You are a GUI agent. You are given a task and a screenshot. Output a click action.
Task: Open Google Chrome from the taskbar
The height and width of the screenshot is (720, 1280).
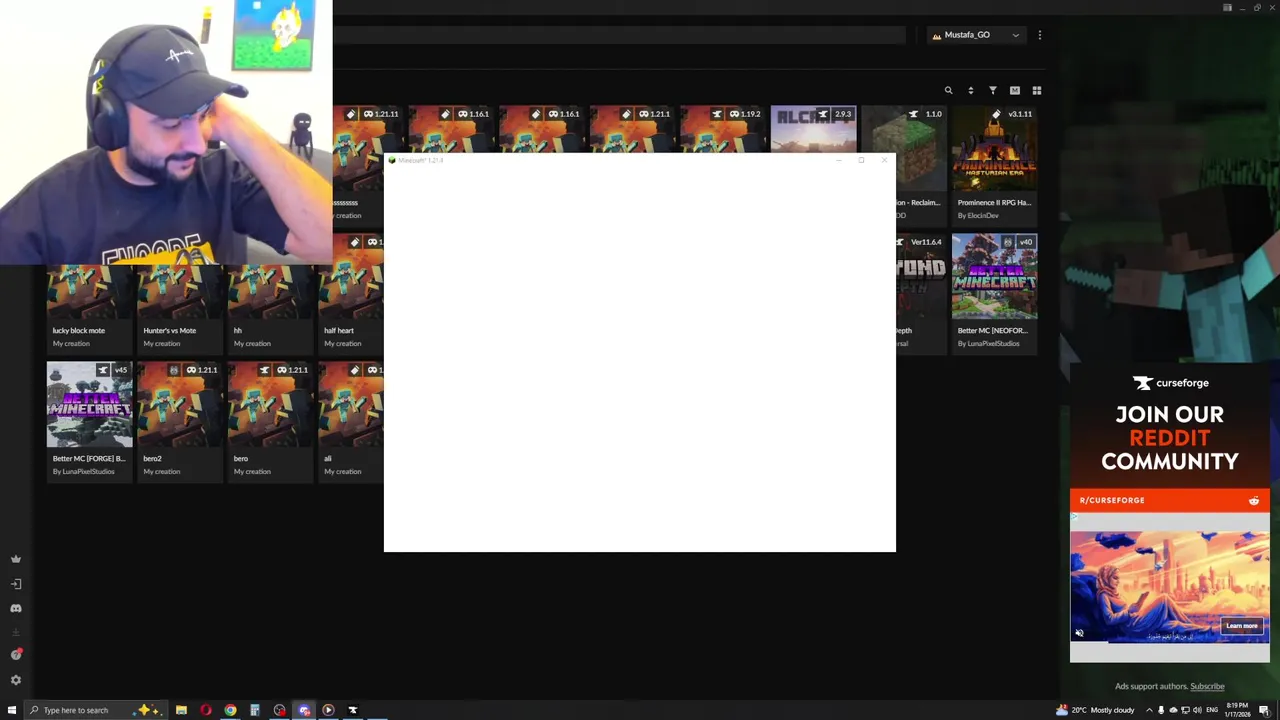point(230,710)
